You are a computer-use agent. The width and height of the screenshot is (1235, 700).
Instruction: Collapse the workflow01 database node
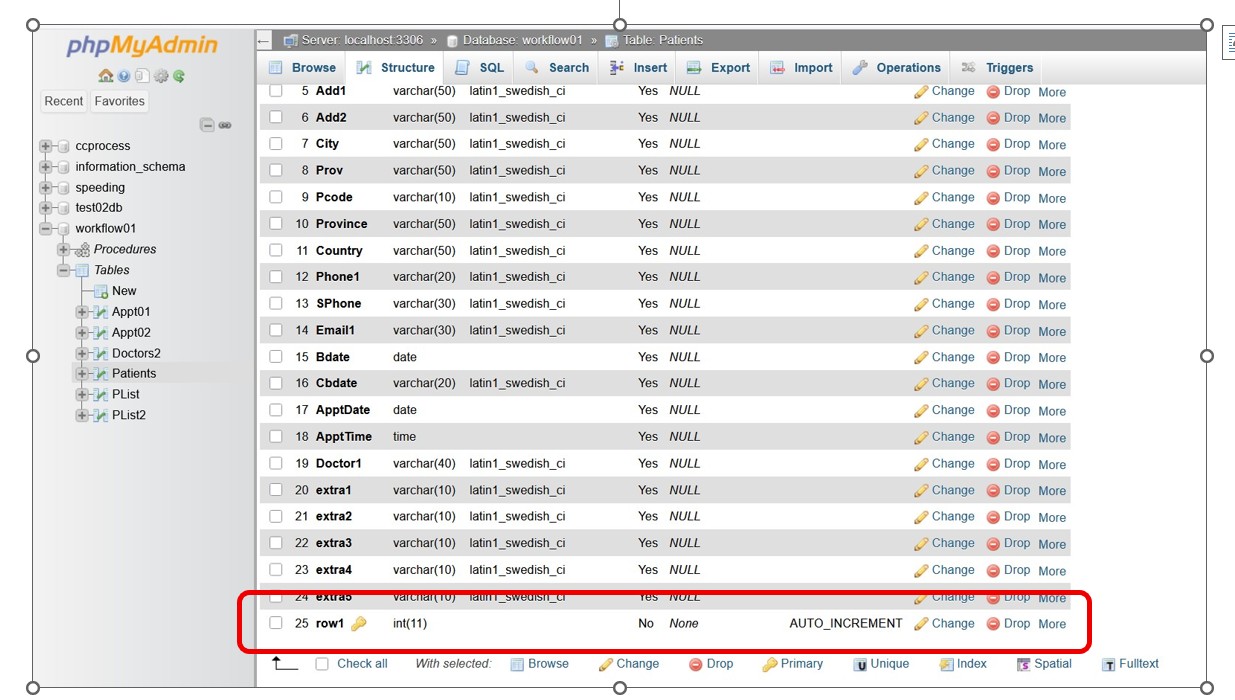[x=46, y=229]
